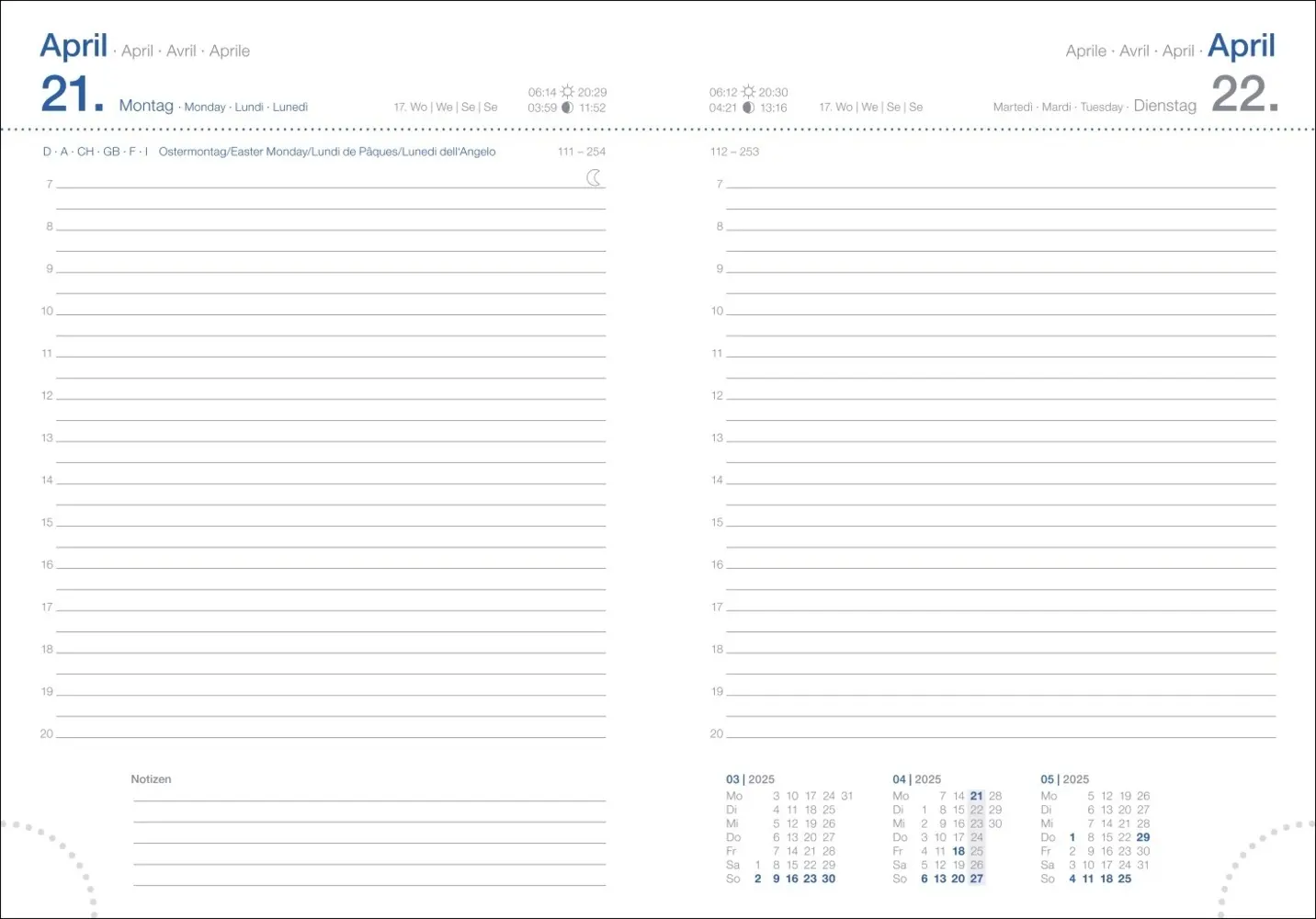The image size is (1316, 919).
Task: Click date 27 in April mini calendar Sunday row
Action: (976, 879)
